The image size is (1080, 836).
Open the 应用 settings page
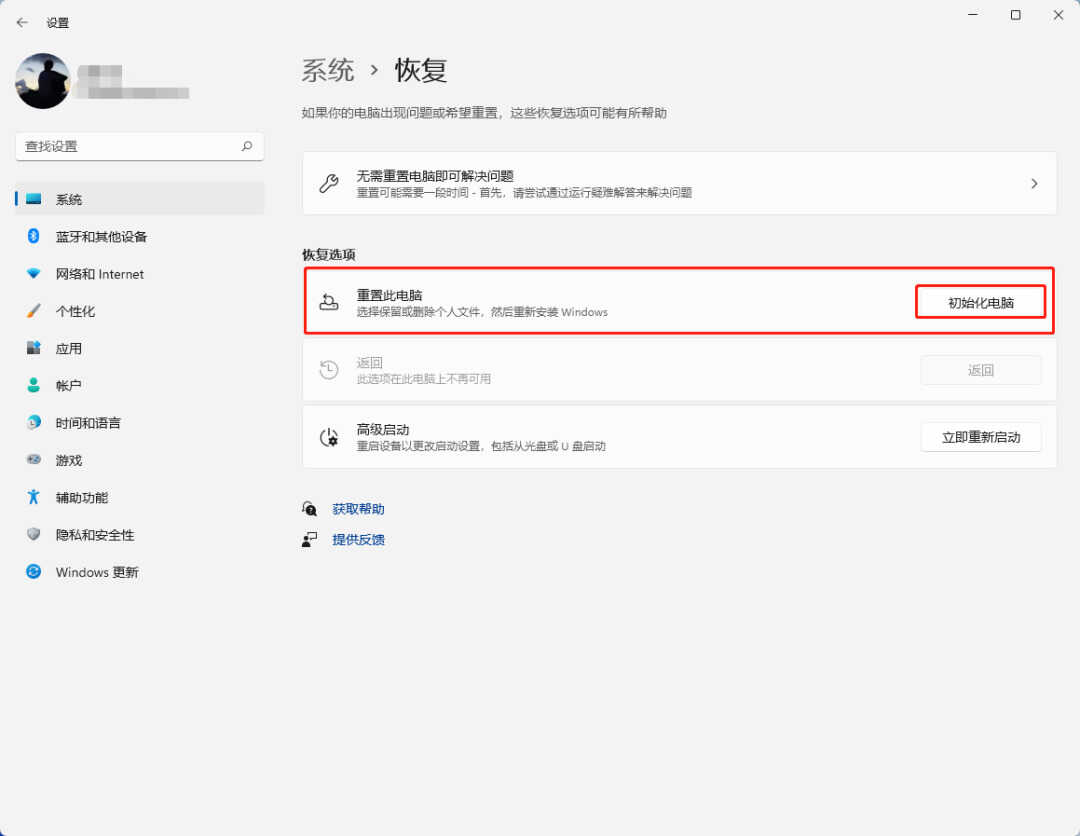(69, 348)
